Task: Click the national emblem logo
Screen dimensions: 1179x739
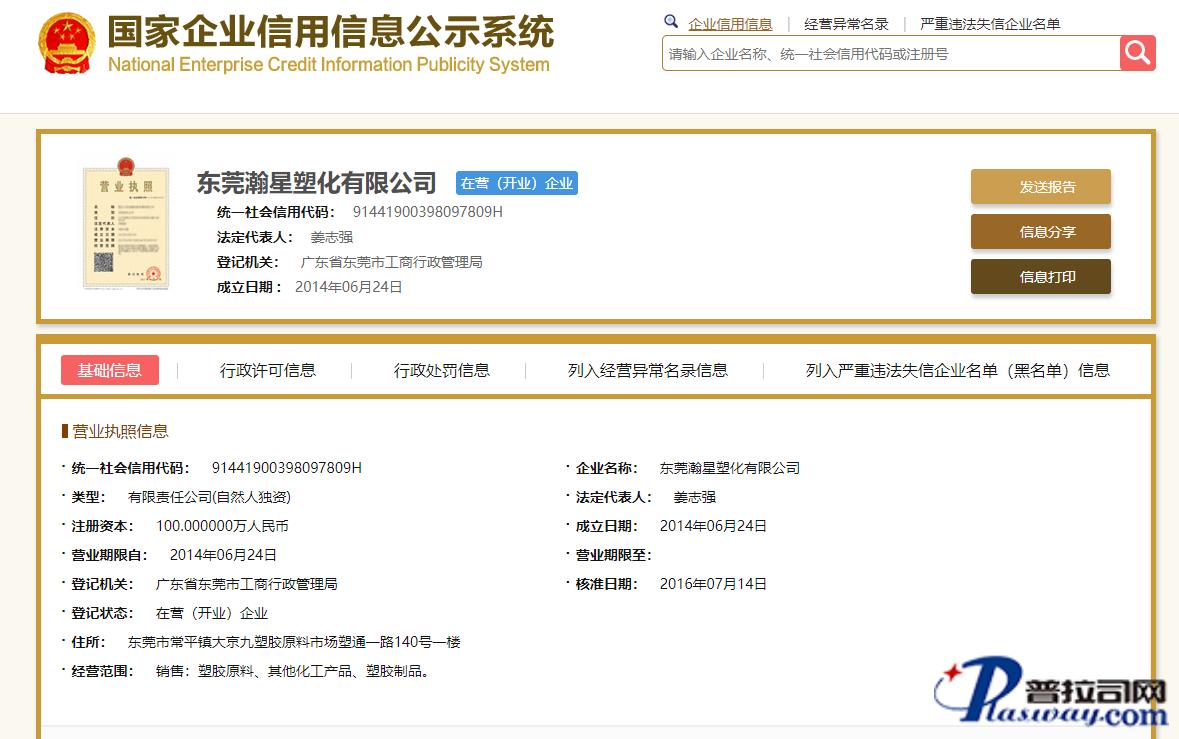Action: tap(66, 42)
